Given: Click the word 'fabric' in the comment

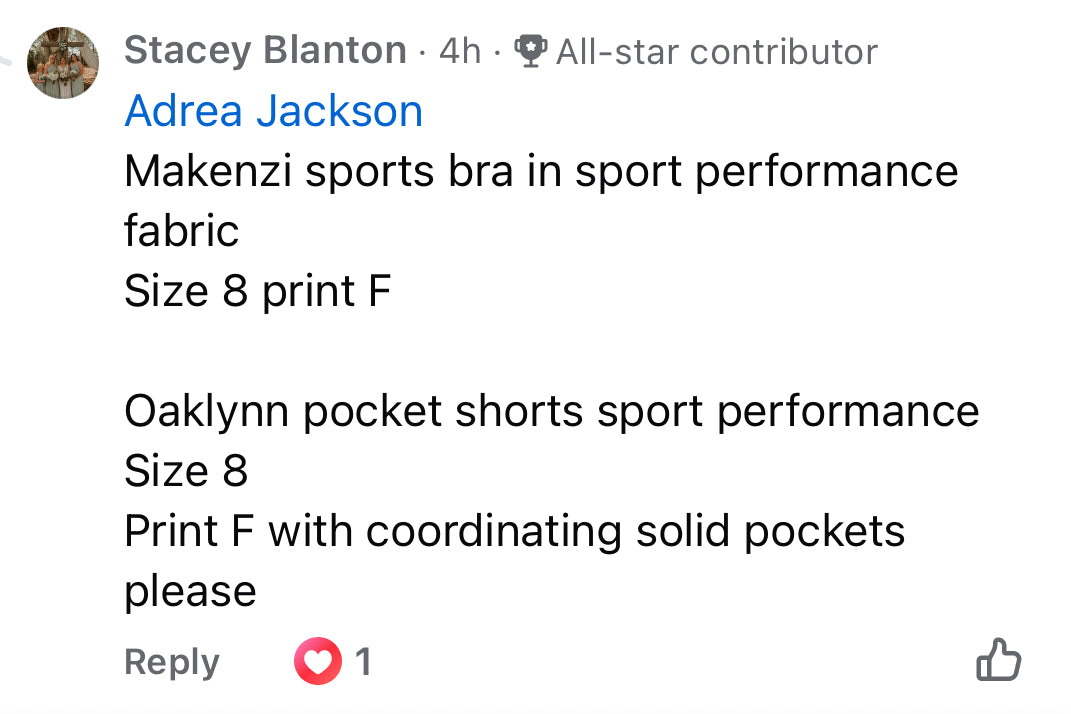Looking at the screenshot, I should (x=181, y=231).
